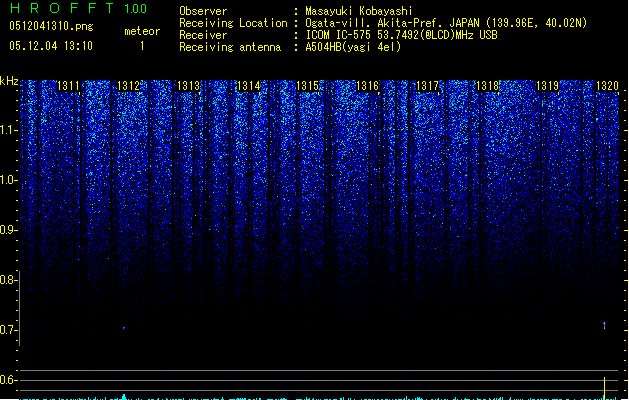Click the 1317 time marker

click(x=428, y=86)
